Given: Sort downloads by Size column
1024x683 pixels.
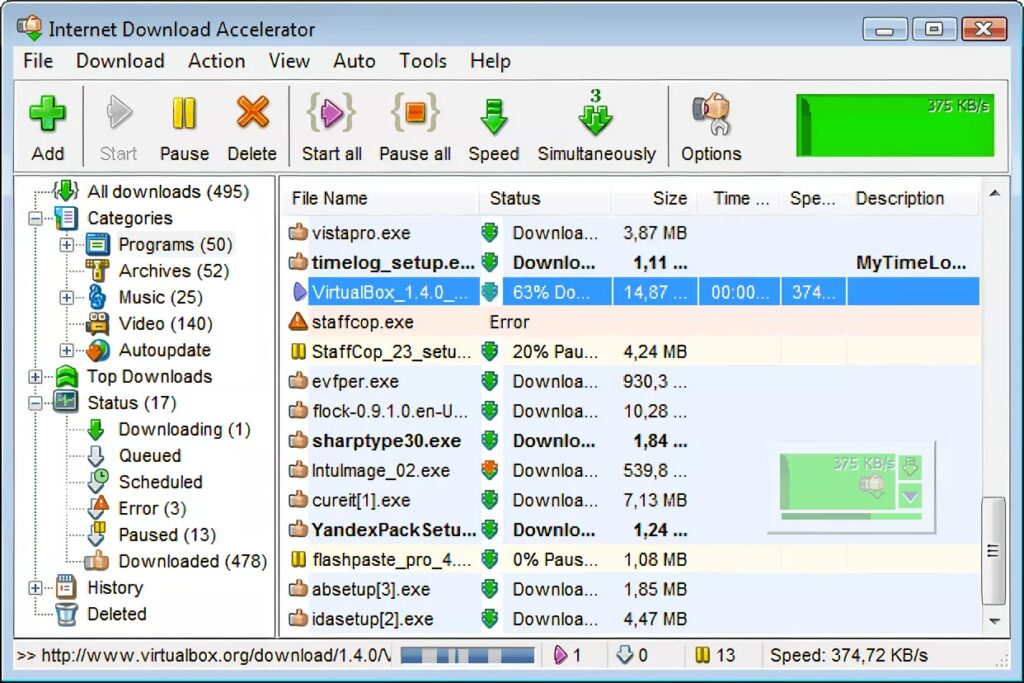Looking at the screenshot, I should coord(668,198).
